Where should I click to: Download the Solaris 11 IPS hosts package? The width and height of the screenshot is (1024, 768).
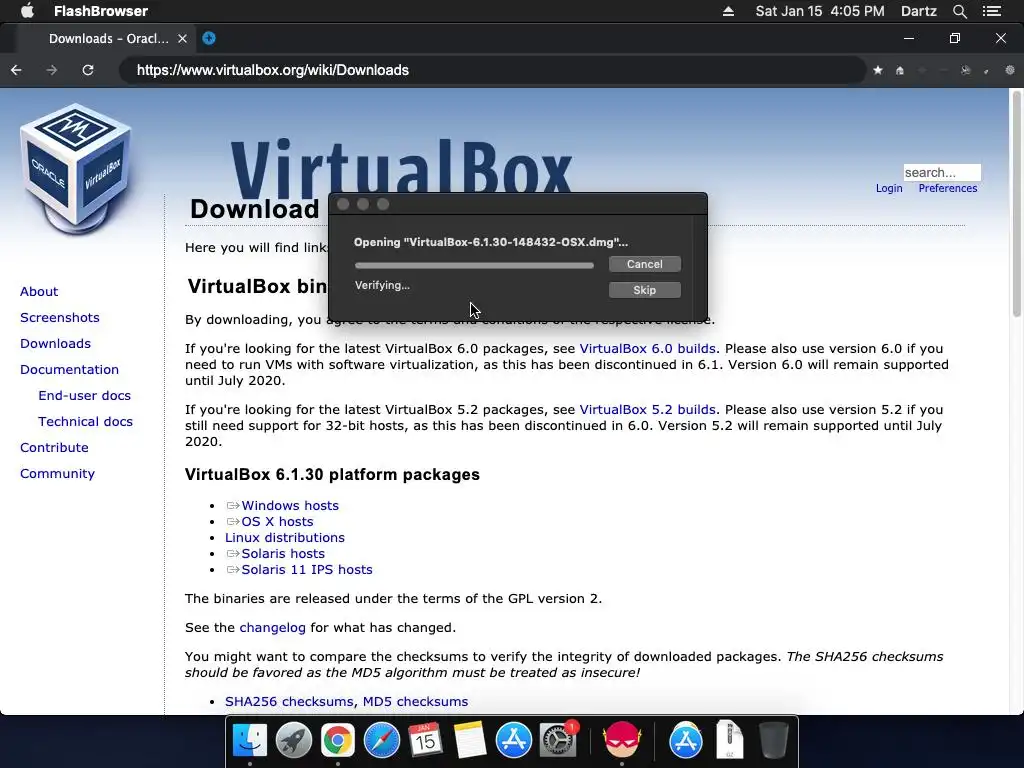(x=307, y=569)
